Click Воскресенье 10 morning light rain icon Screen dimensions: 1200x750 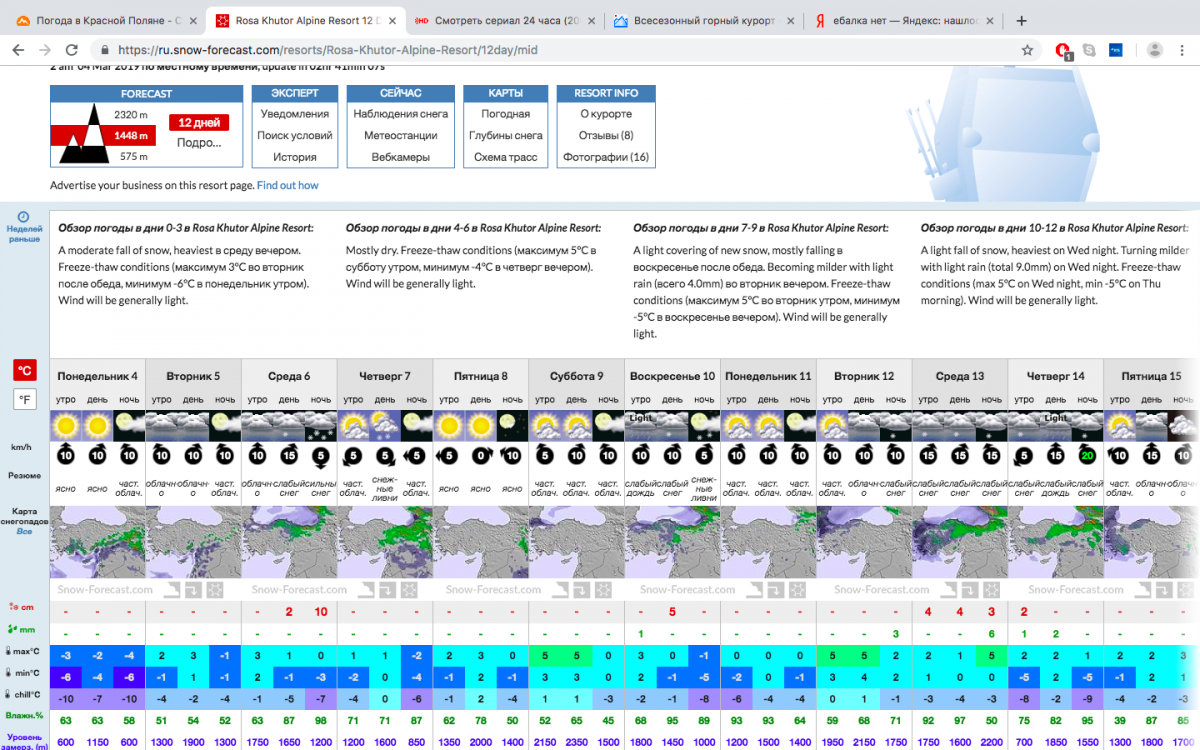click(x=640, y=426)
